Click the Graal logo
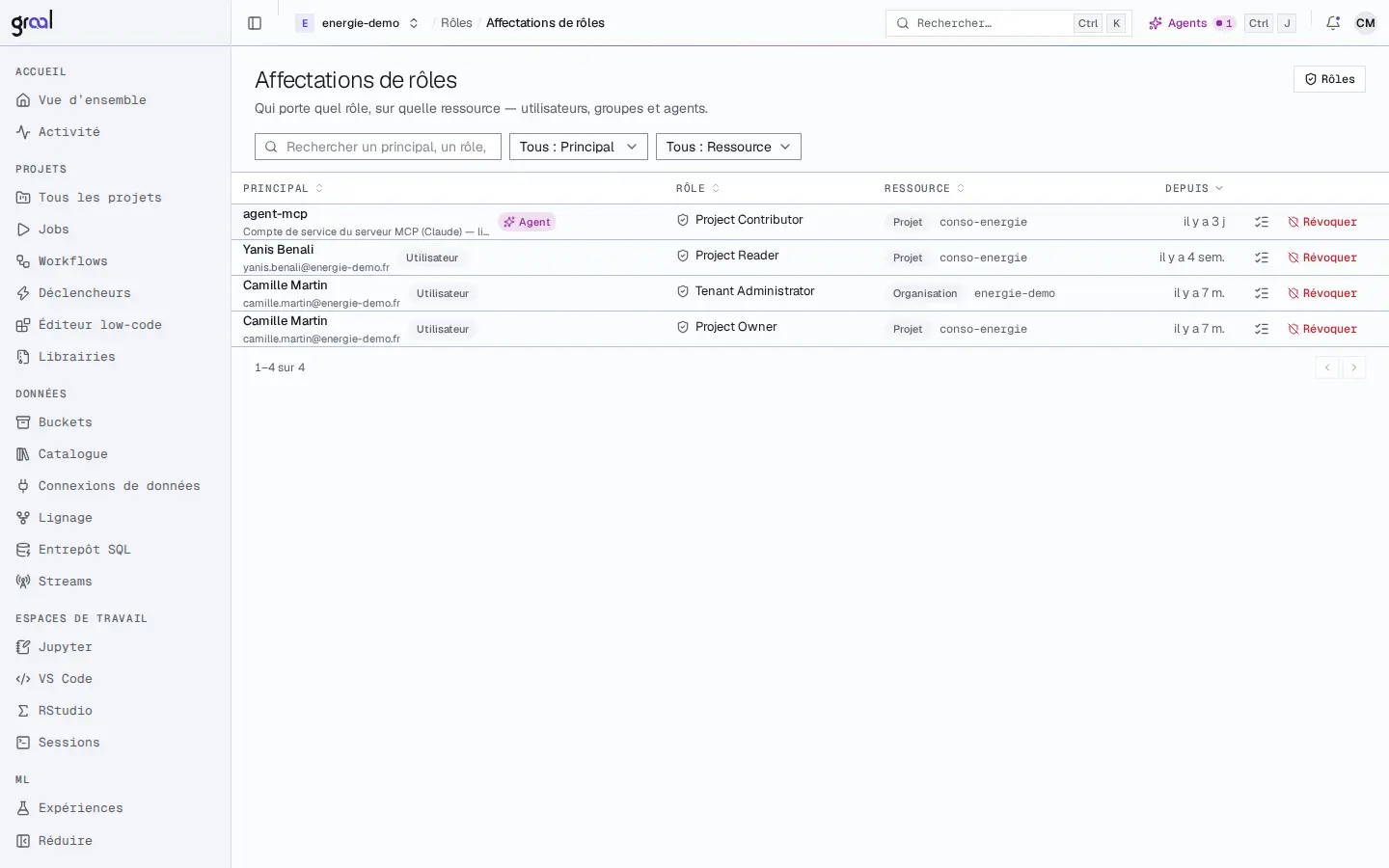The width and height of the screenshot is (1389, 868). (32, 23)
